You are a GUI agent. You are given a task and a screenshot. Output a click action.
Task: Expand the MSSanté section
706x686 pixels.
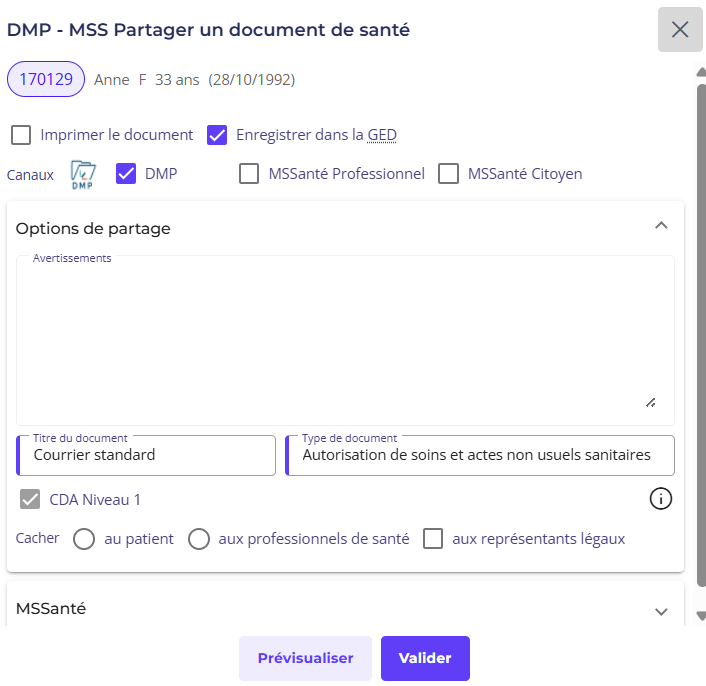coord(660,610)
